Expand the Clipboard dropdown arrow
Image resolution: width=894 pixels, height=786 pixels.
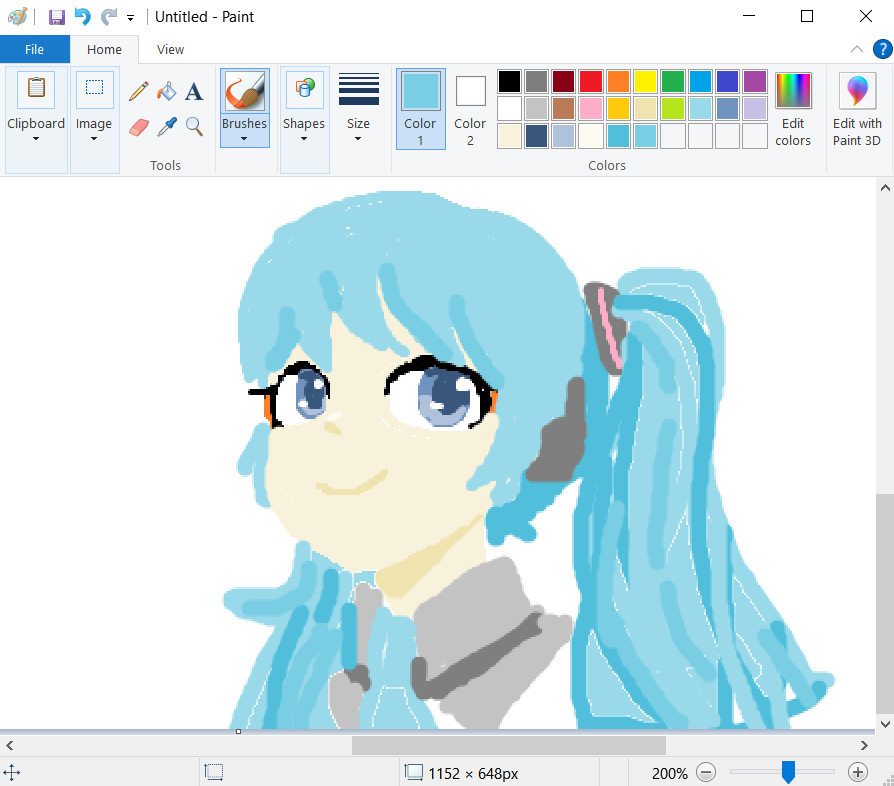pyautogui.click(x=36, y=139)
